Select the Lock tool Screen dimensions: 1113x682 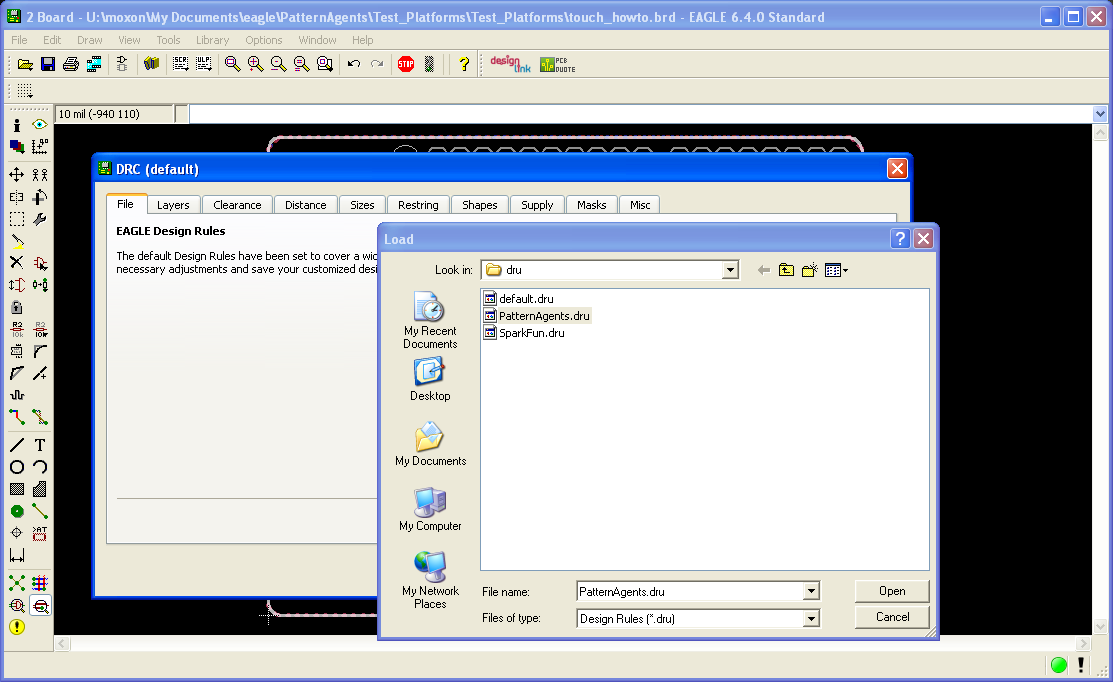[x=17, y=307]
